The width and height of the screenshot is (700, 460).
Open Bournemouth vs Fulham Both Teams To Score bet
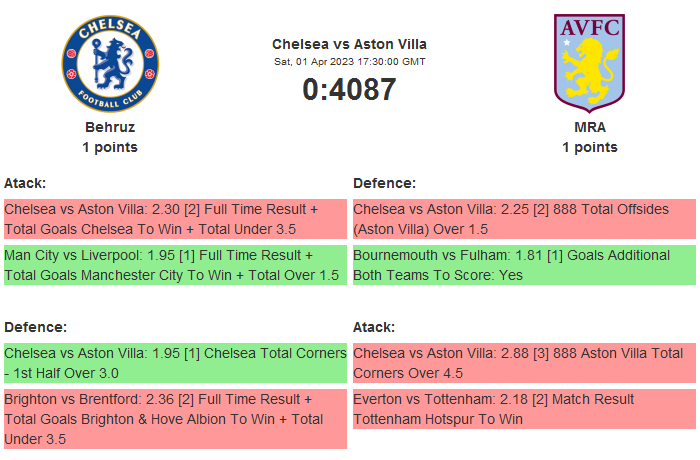[523, 265]
